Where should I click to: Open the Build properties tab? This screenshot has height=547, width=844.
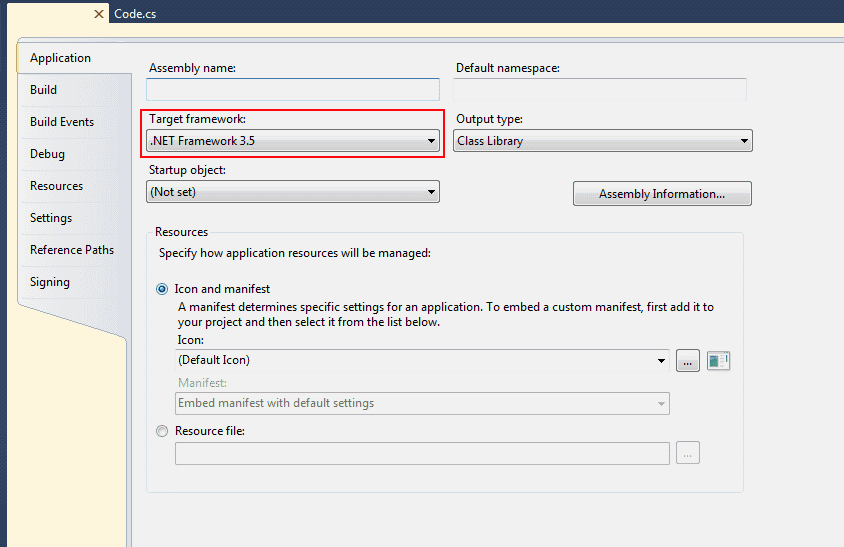44,90
